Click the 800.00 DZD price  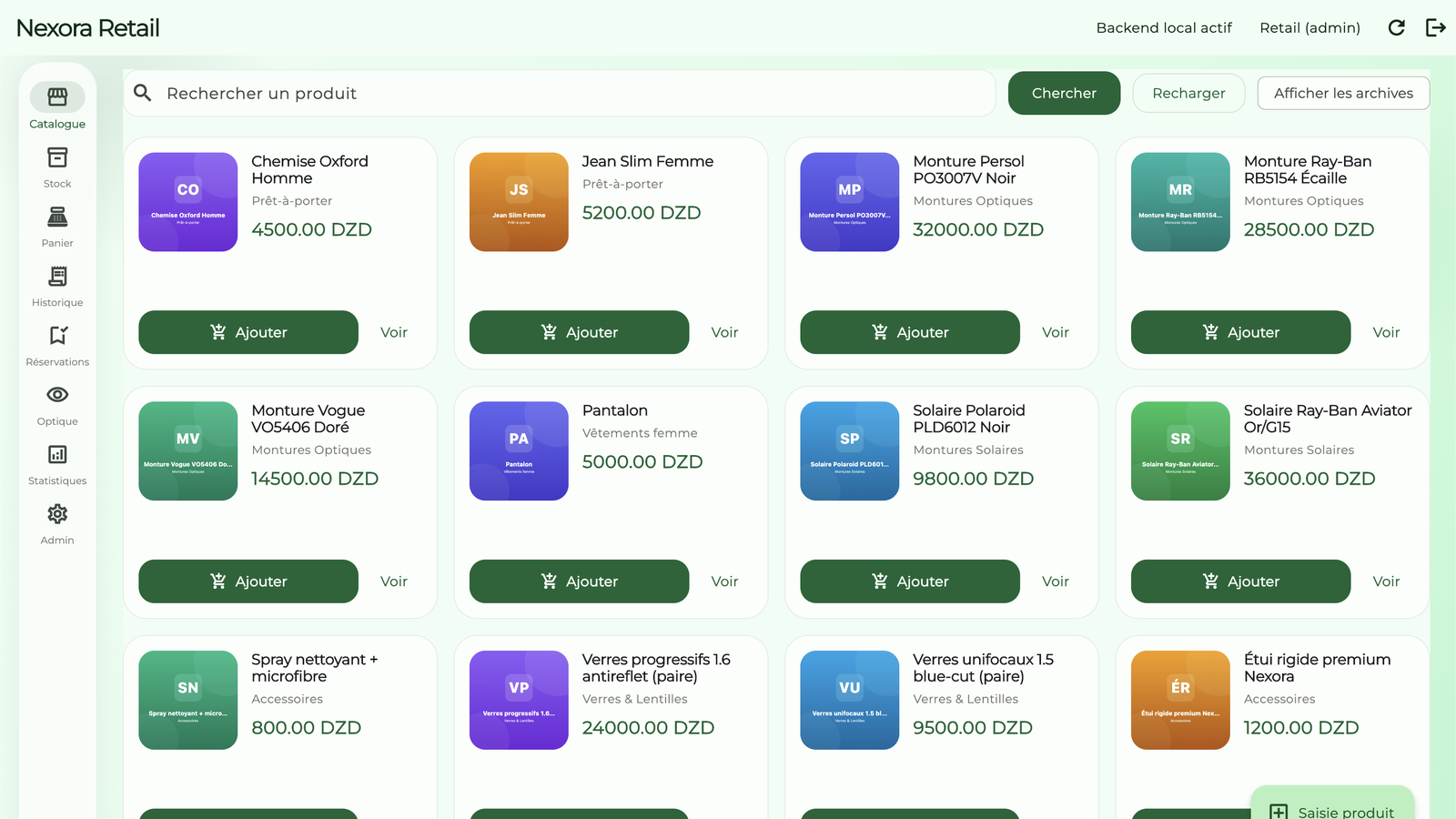[307, 728]
